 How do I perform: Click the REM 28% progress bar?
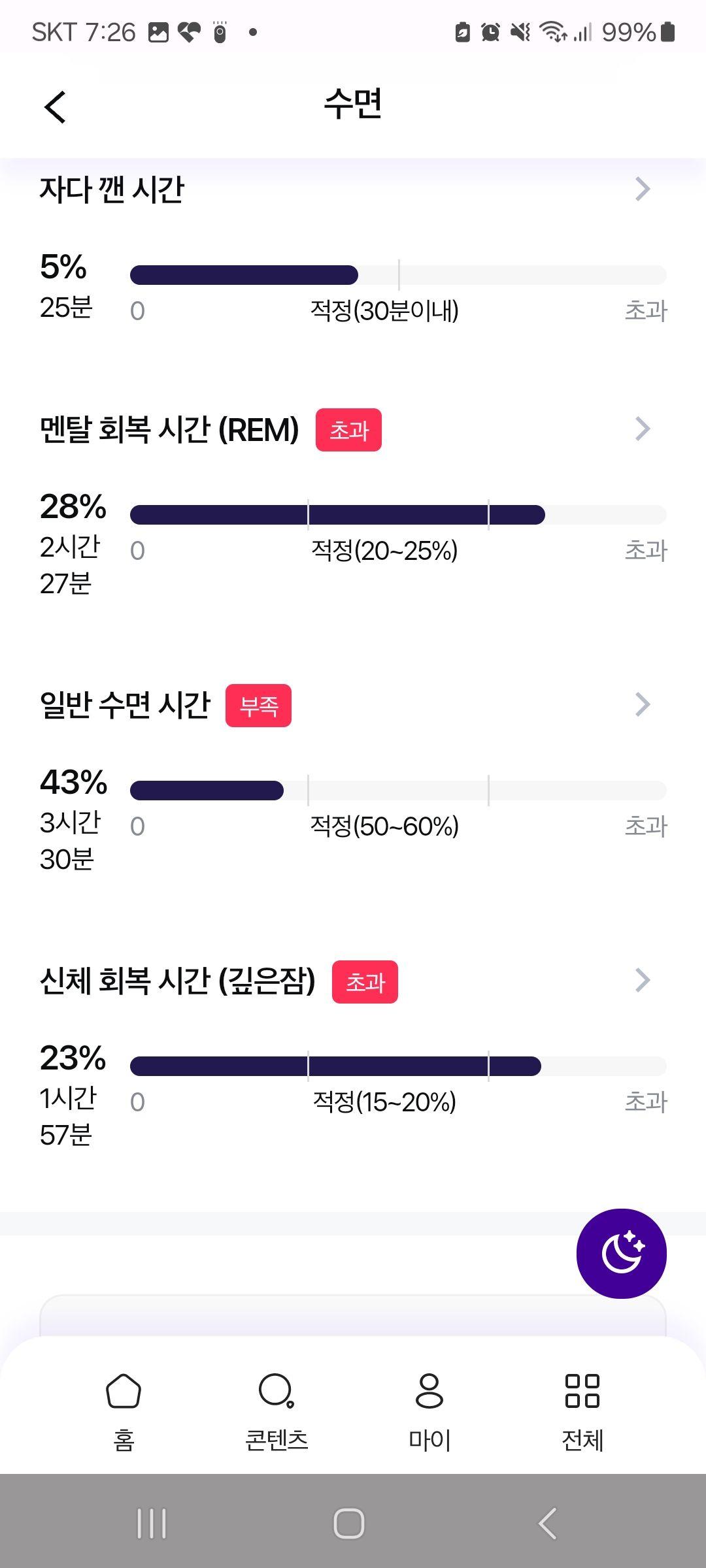point(398,515)
